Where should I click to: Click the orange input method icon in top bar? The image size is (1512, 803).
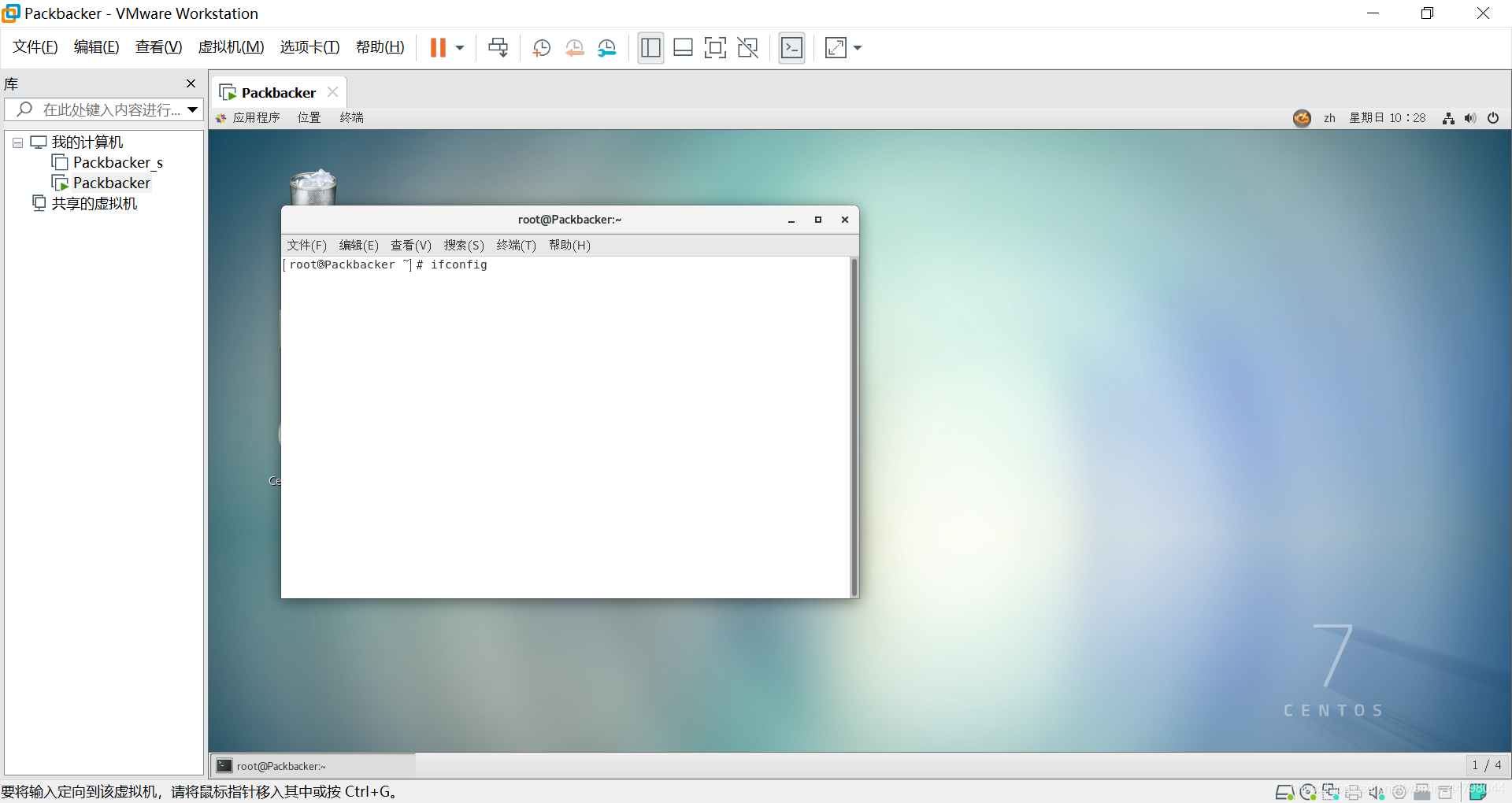(x=1302, y=118)
